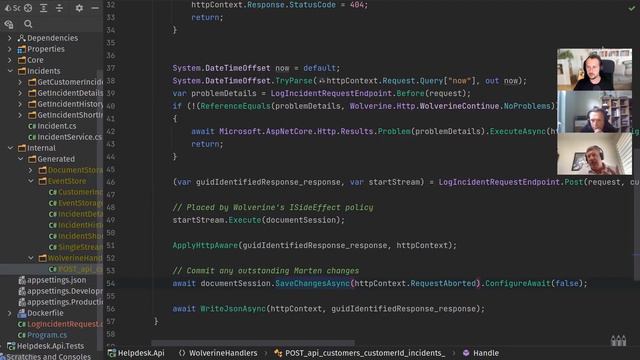The width and height of the screenshot is (640, 360).
Task: Click the purple Handle method icon
Action: [466, 353]
